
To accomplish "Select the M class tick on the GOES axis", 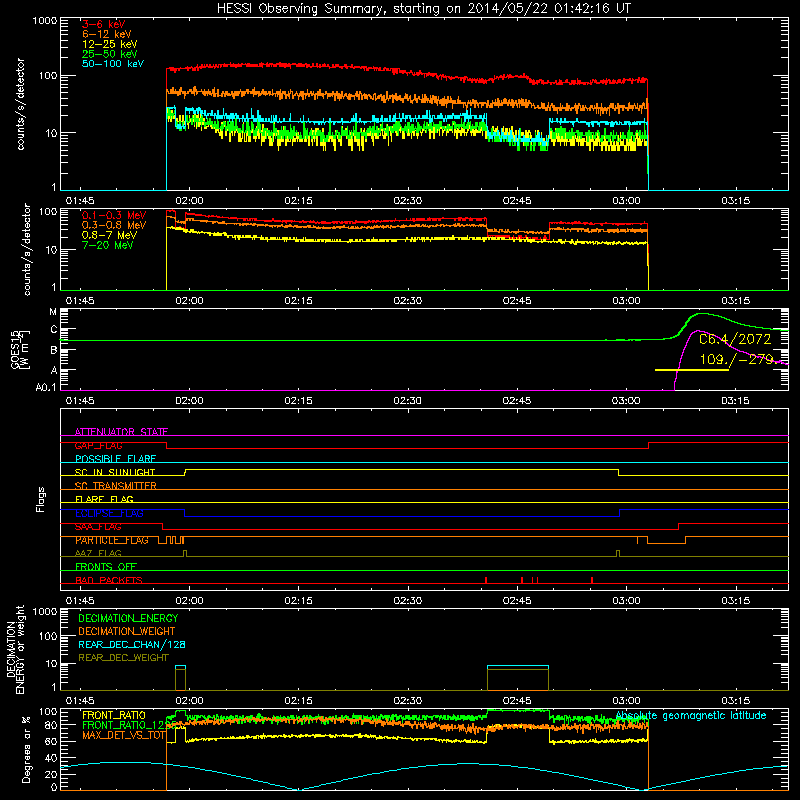I will [x=53, y=312].
